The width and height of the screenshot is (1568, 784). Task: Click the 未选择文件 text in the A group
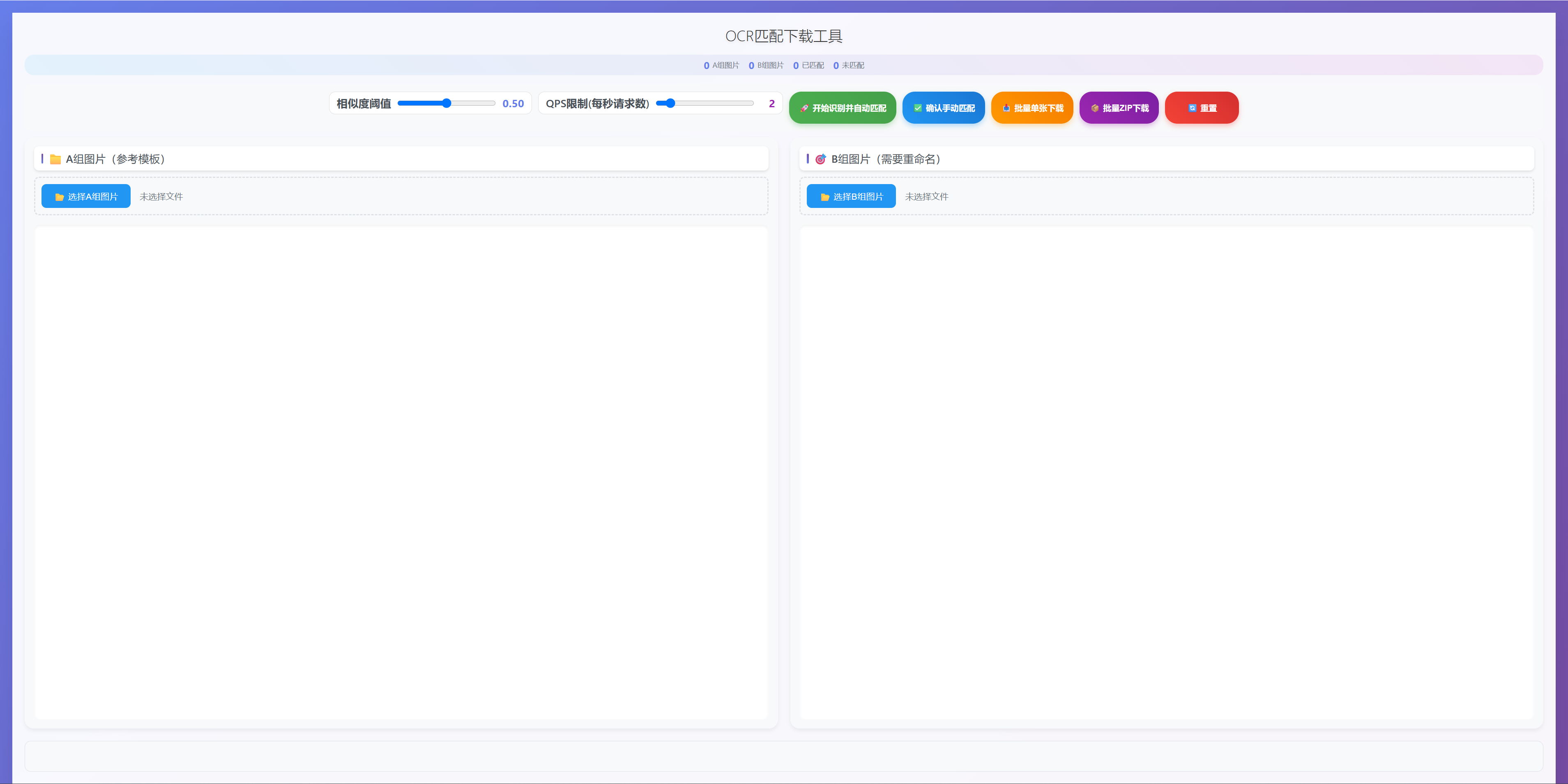click(161, 197)
